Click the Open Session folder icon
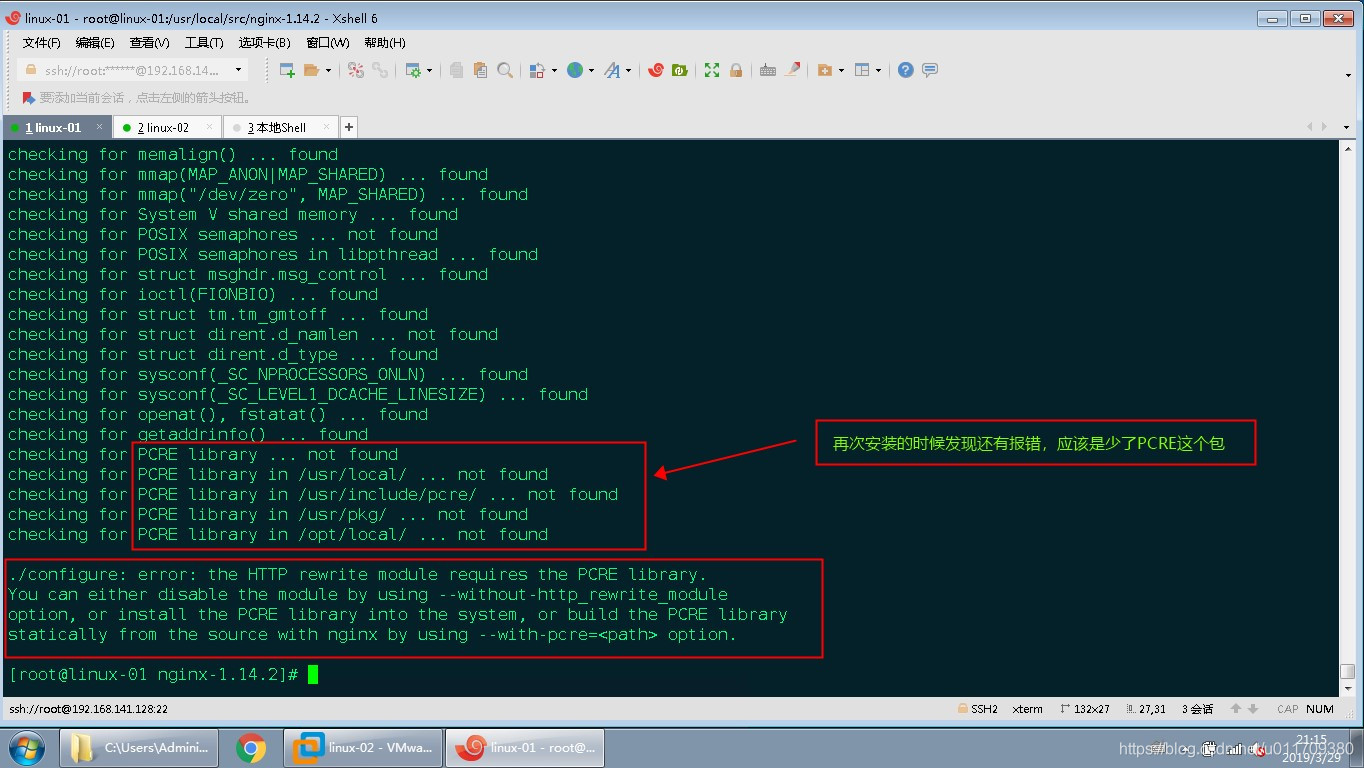The height and width of the screenshot is (768, 1364). coord(311,70)
